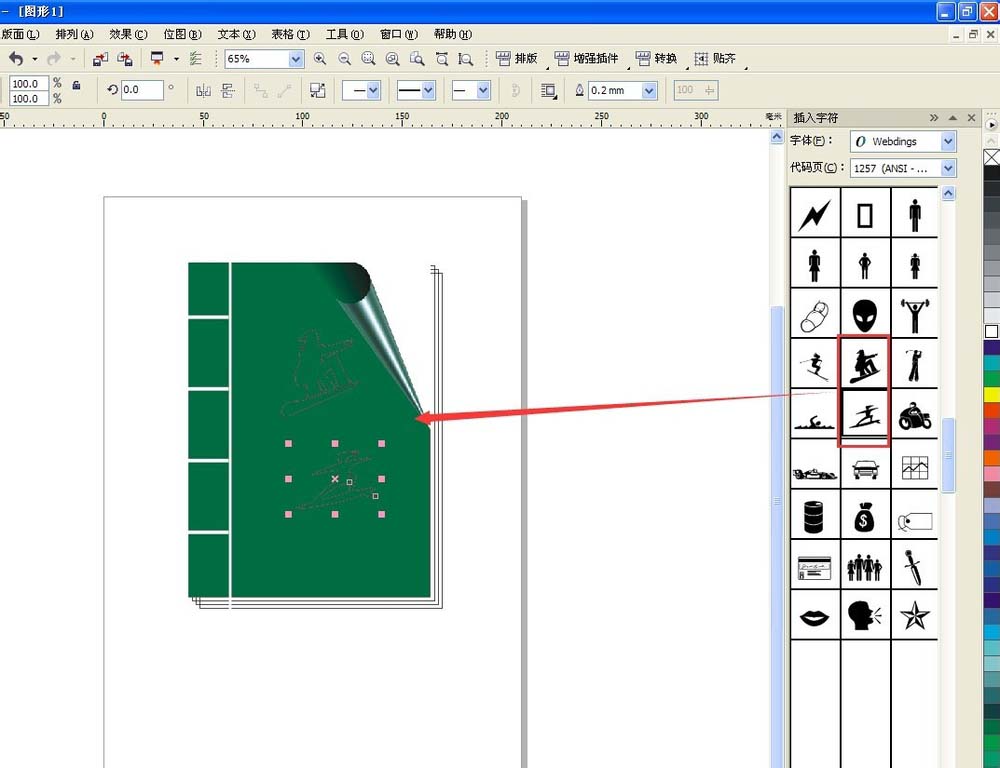Click the 排版 toolbar button

(x=517, y=59)
